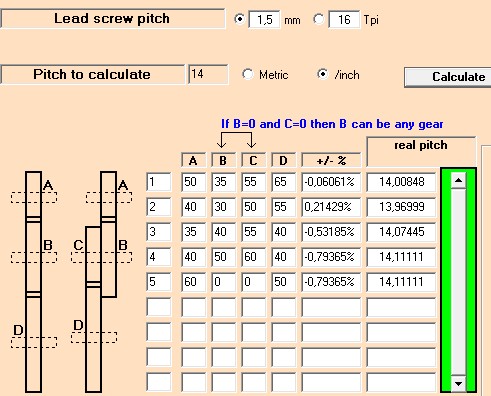Click the scrollbar up arrow in results

[x=458, y=180]
